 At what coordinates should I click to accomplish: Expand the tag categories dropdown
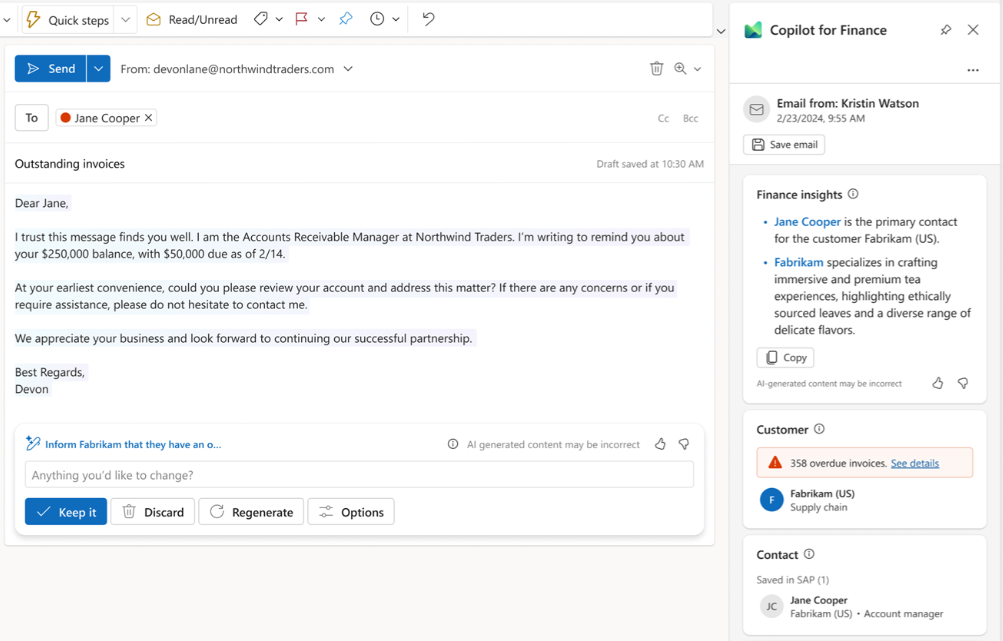280,20
